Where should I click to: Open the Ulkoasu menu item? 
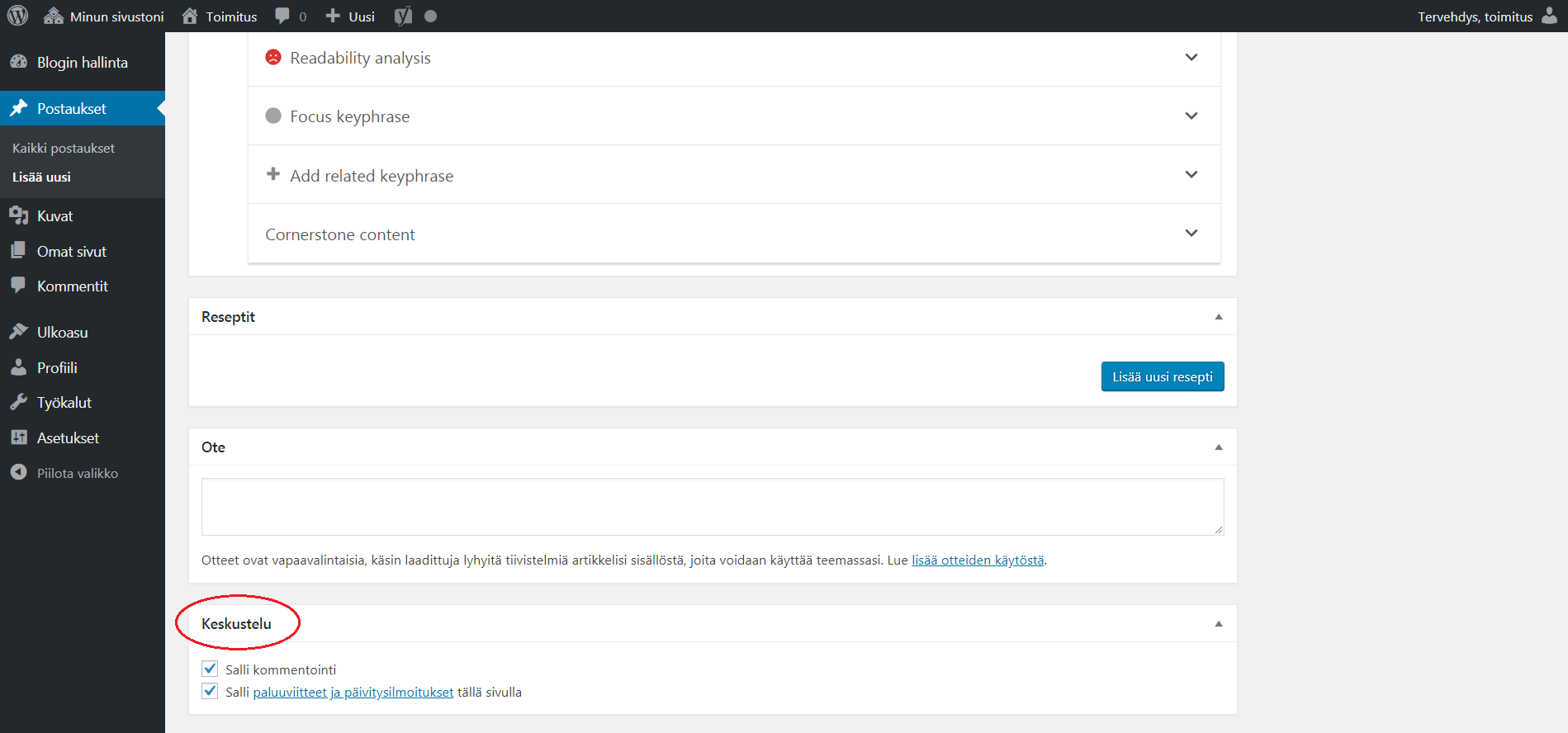[83, 332]
